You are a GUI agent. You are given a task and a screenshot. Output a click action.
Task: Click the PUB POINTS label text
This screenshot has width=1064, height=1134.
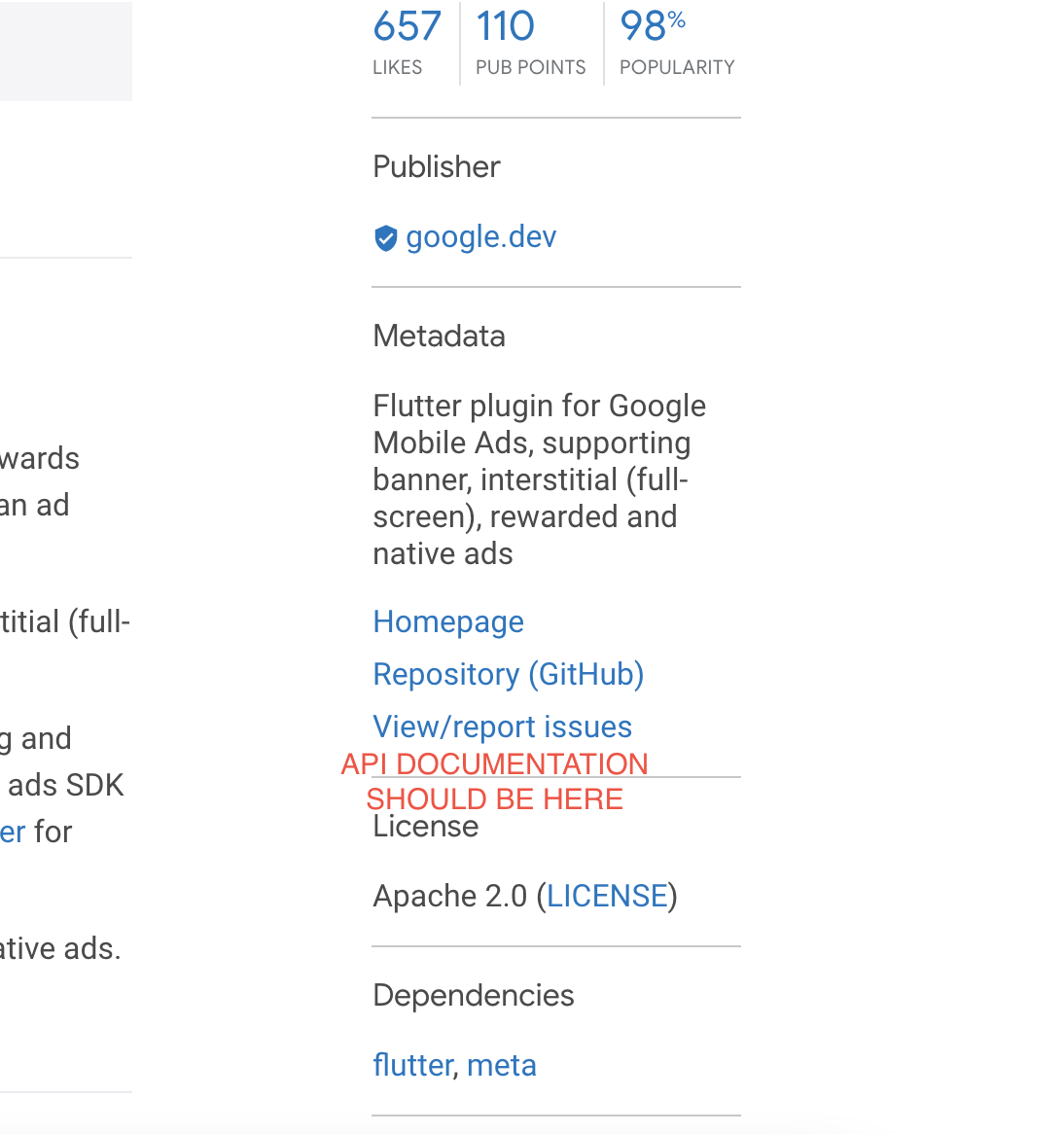point(531,67)
